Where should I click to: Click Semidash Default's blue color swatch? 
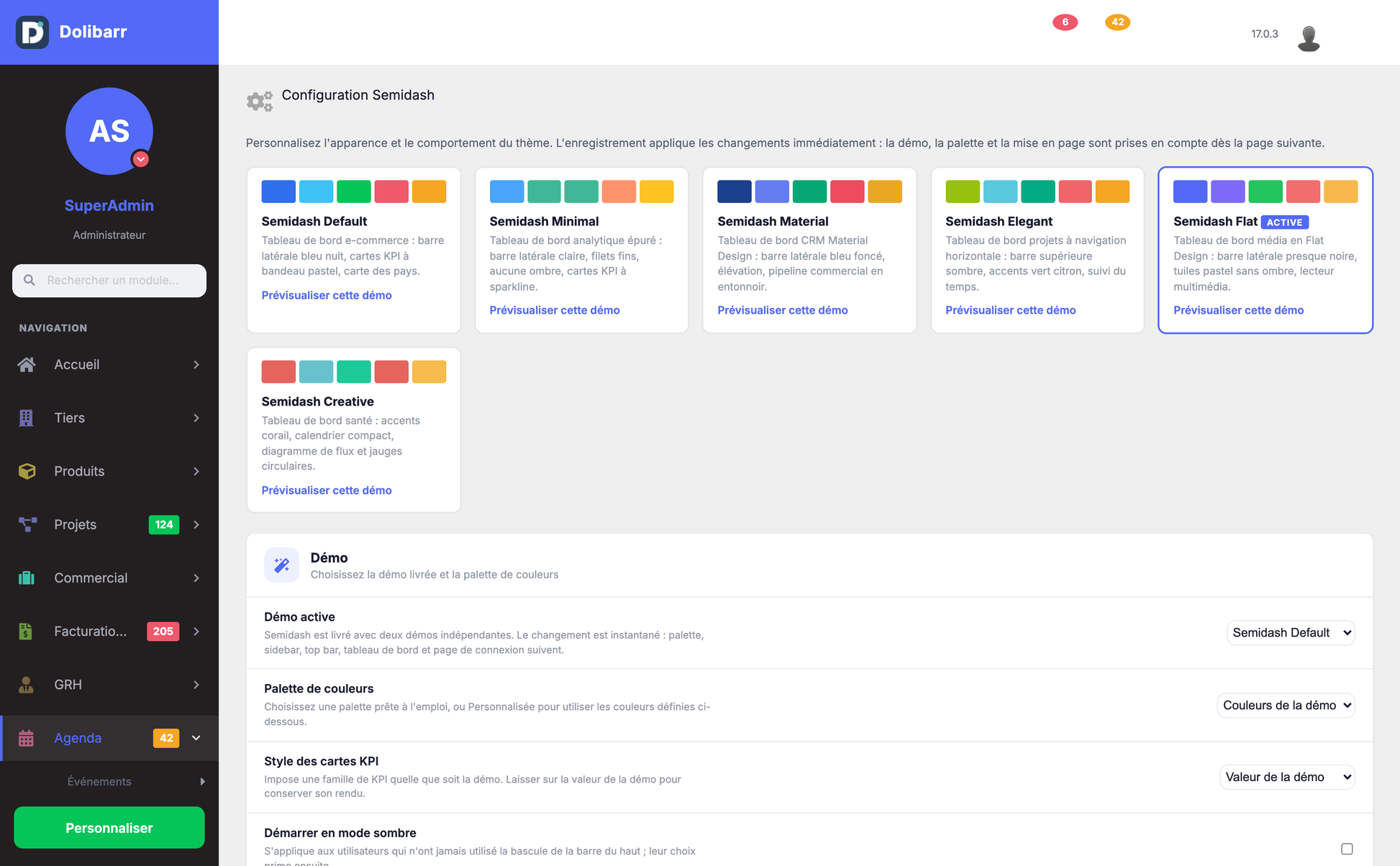[x=278, y=191]
